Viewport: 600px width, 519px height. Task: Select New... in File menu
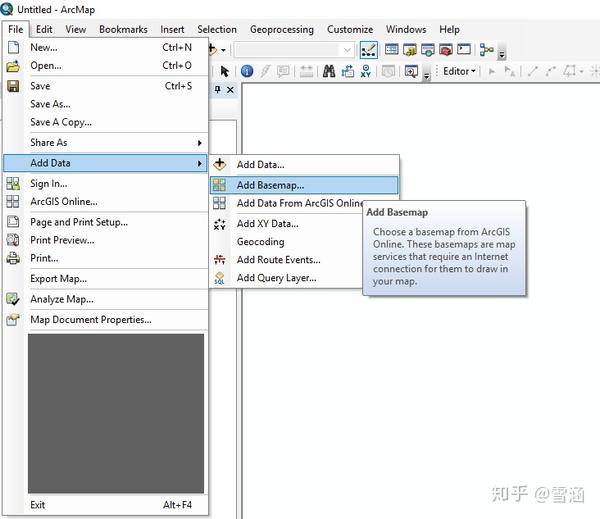click(x=106, y=47)
